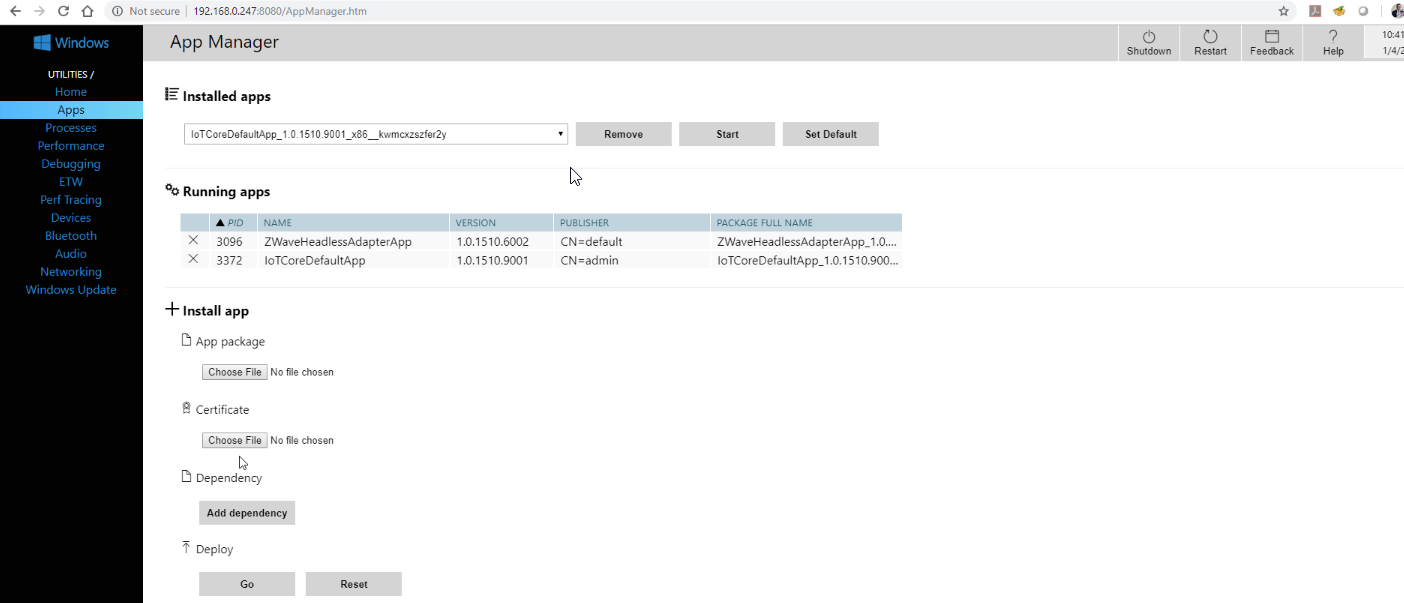
Task: Click the browser address bar URL
Action: (280, 11)
